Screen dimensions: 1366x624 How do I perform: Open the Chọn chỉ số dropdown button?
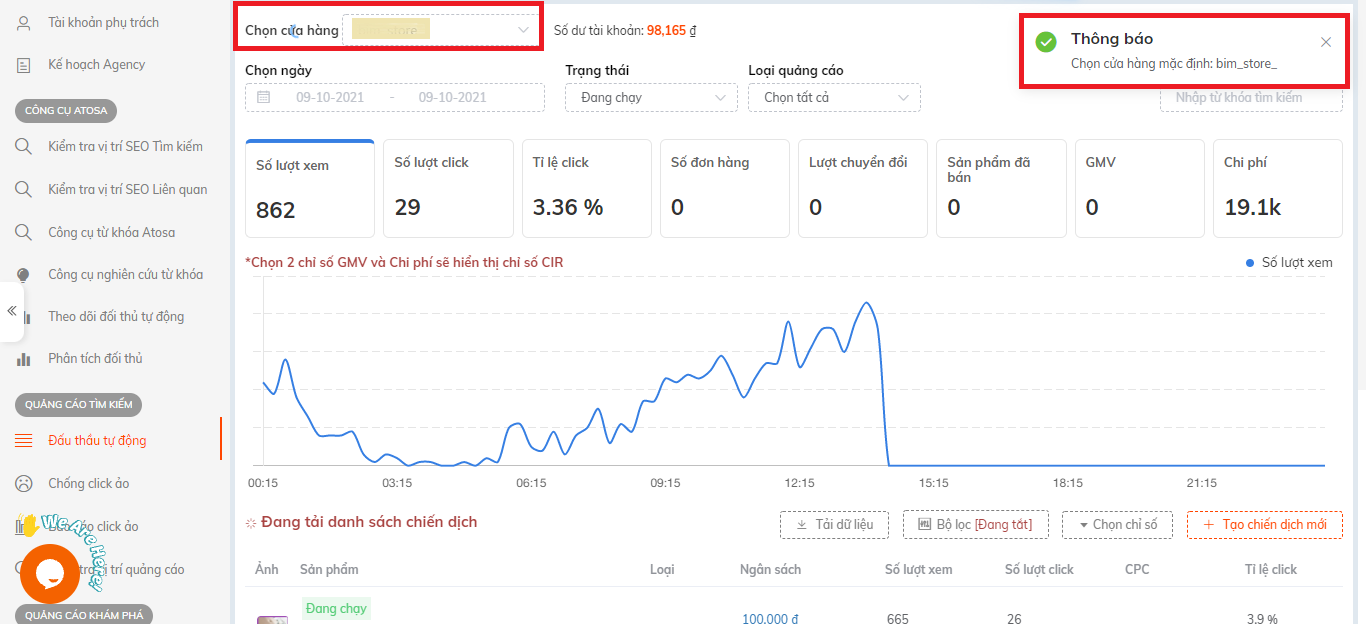[x=1116, y=525]
